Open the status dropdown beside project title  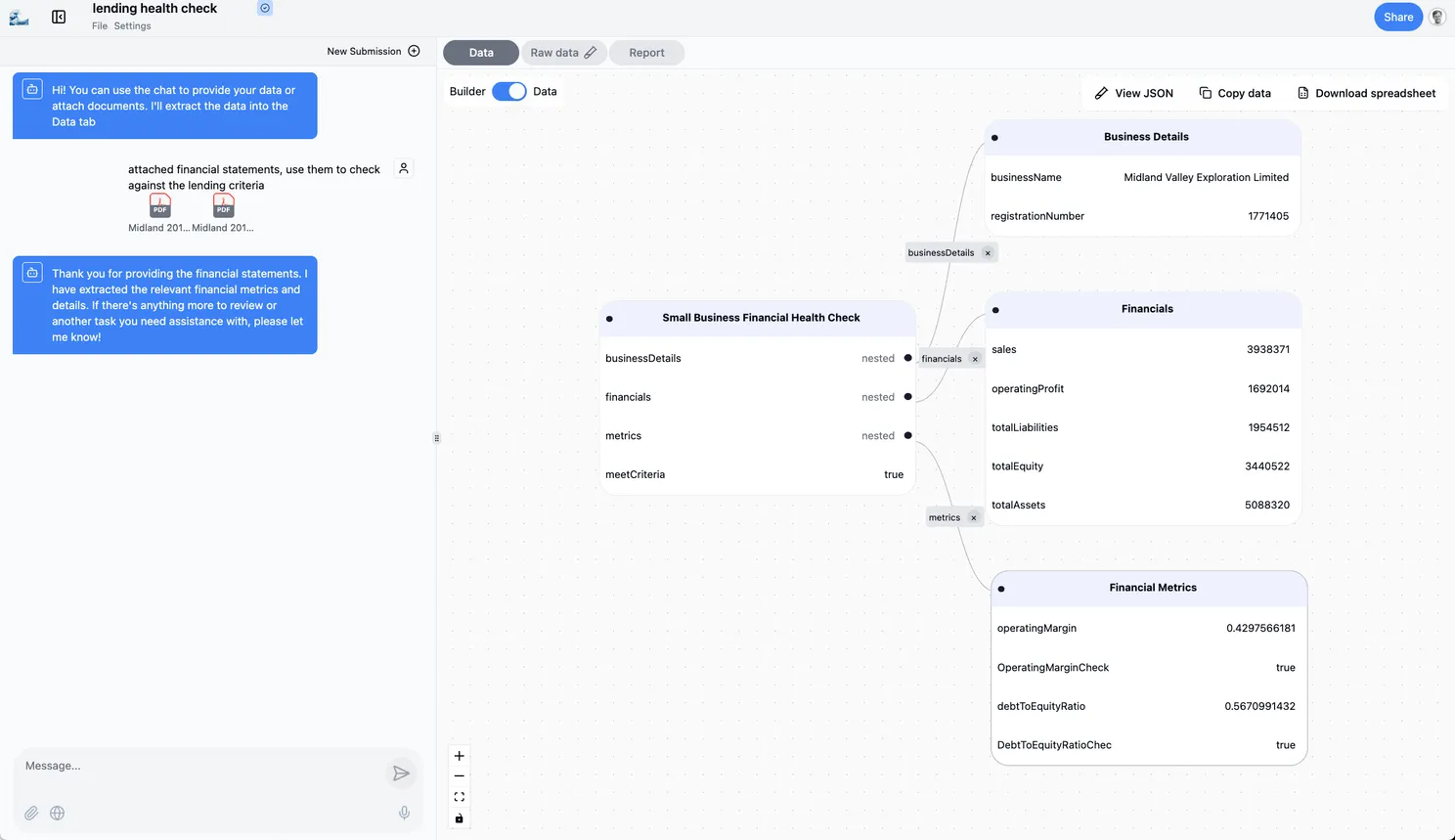(265, 8)
